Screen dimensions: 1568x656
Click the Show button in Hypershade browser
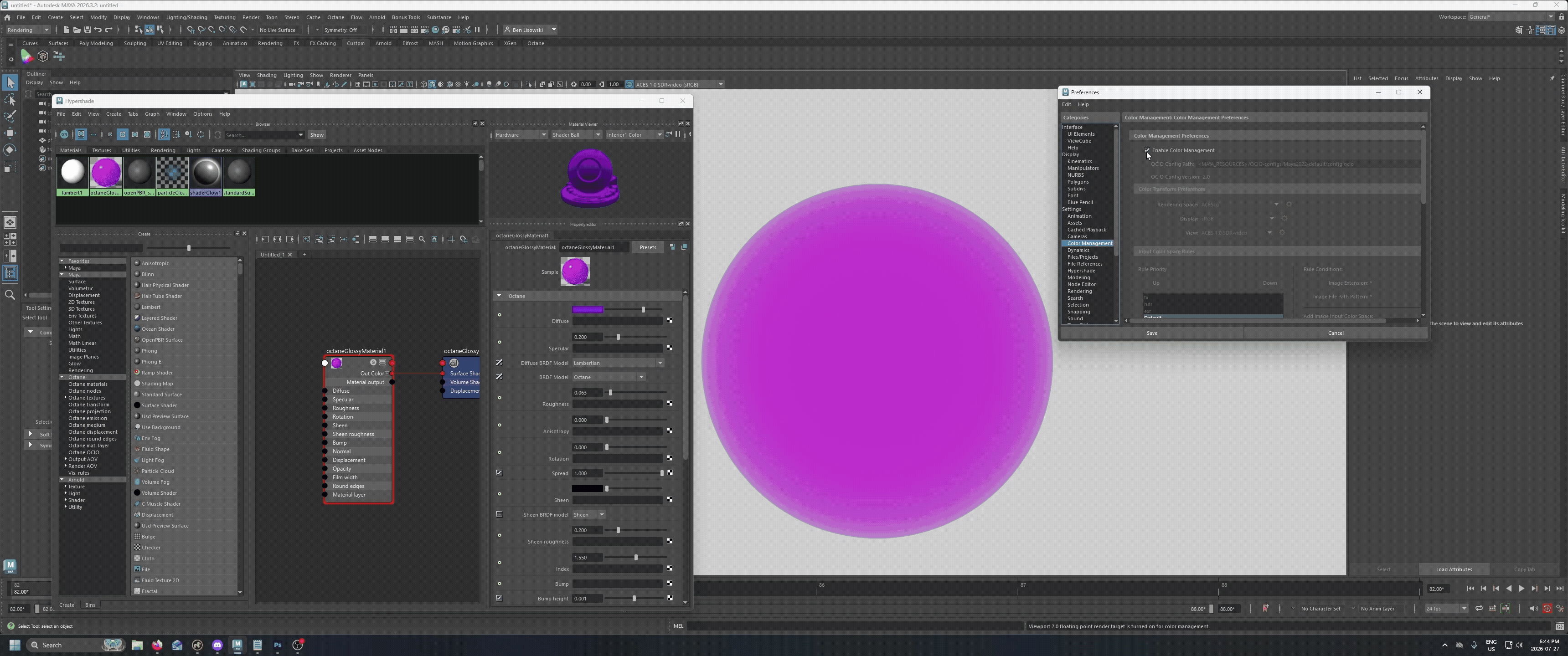[x=316, y=134]
